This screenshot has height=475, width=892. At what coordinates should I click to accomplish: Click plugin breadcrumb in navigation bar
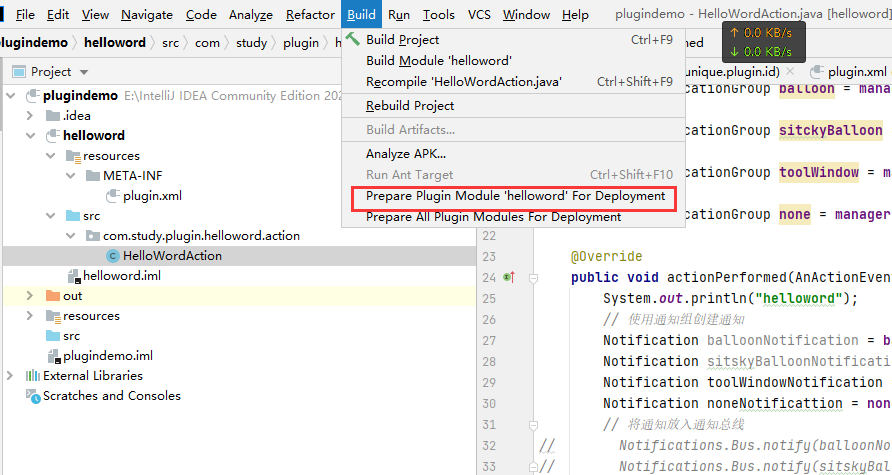pos(300,43)
